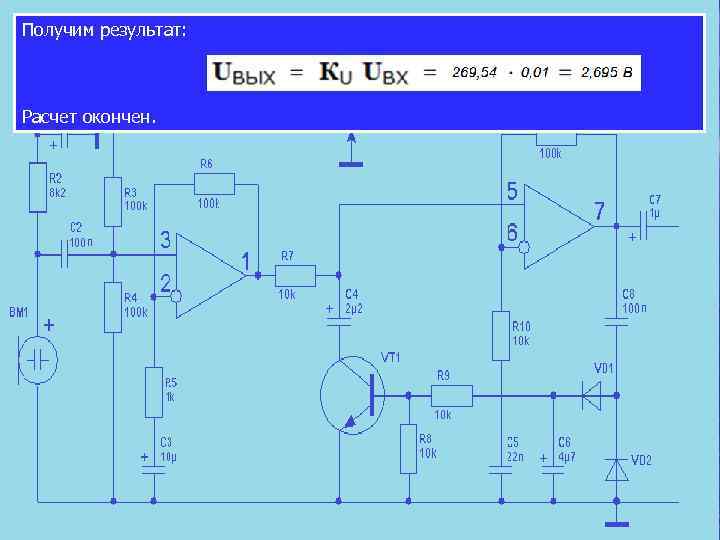Select the VD1 diode symbol
720x540 pixels.
coord(591,395)
